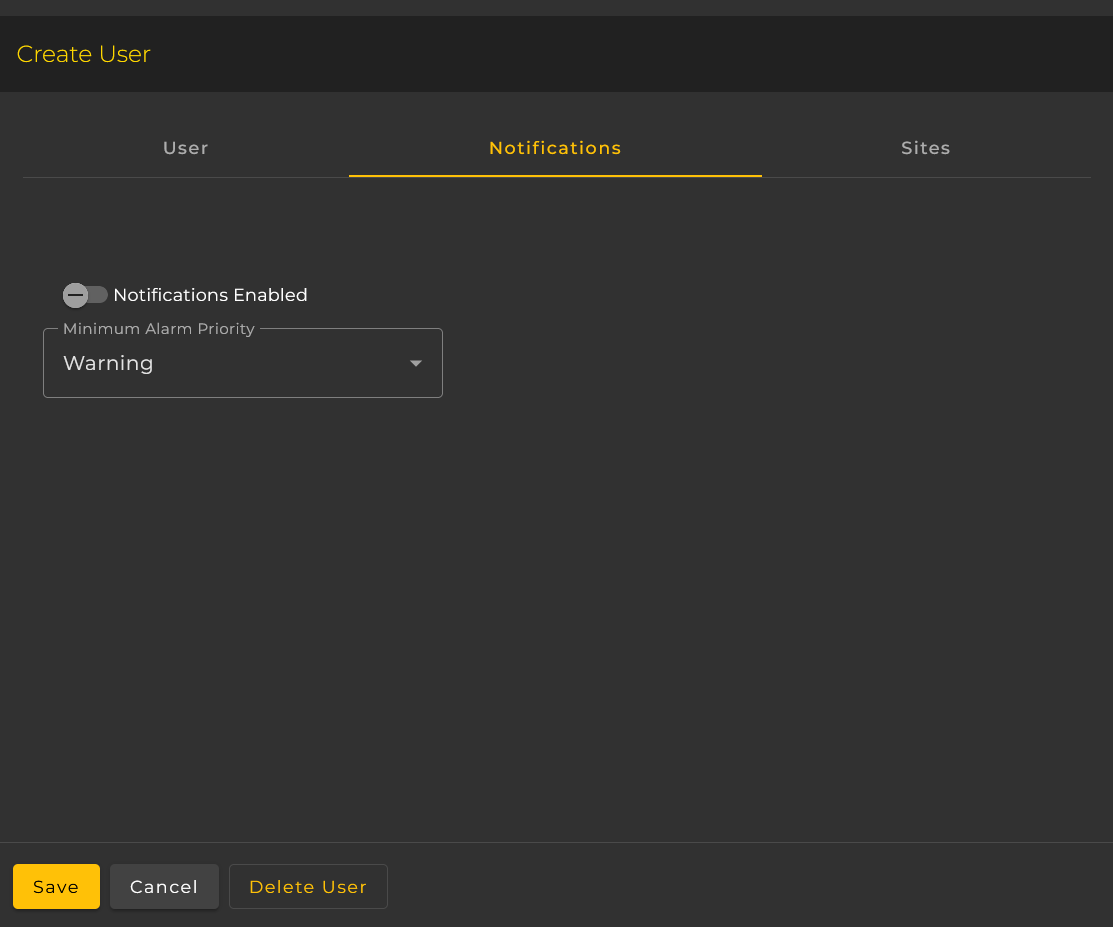
Task: Click the header bar right of Create User
Action: tap(600, 54)
